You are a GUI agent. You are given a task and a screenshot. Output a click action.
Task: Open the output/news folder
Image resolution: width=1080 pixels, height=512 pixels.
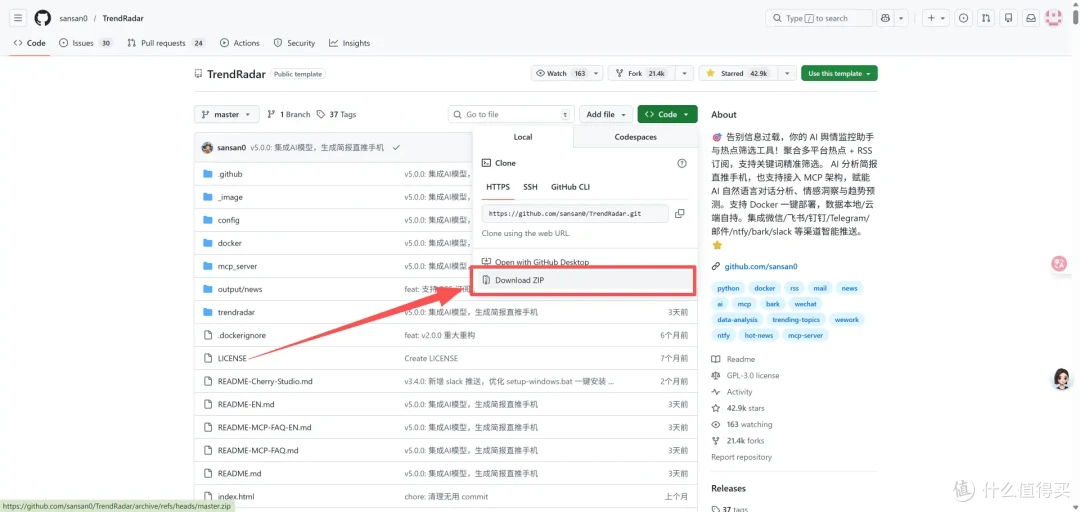coord(240,289)
